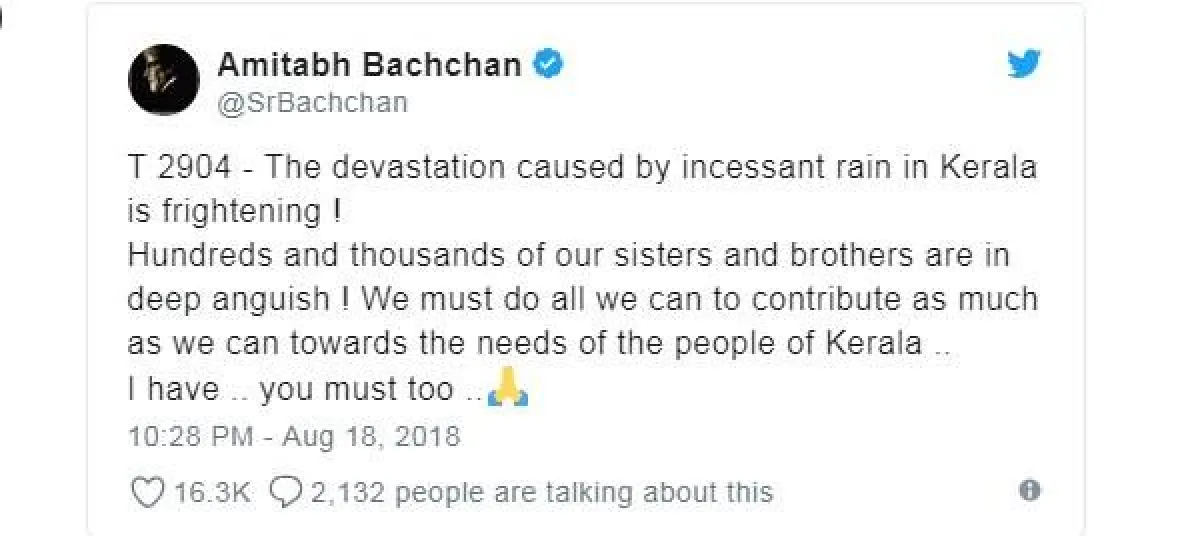The width and height of the screenshot is (1200, 536).
Task: Open the @SrBachchan handle link
Action: (312, 103)
